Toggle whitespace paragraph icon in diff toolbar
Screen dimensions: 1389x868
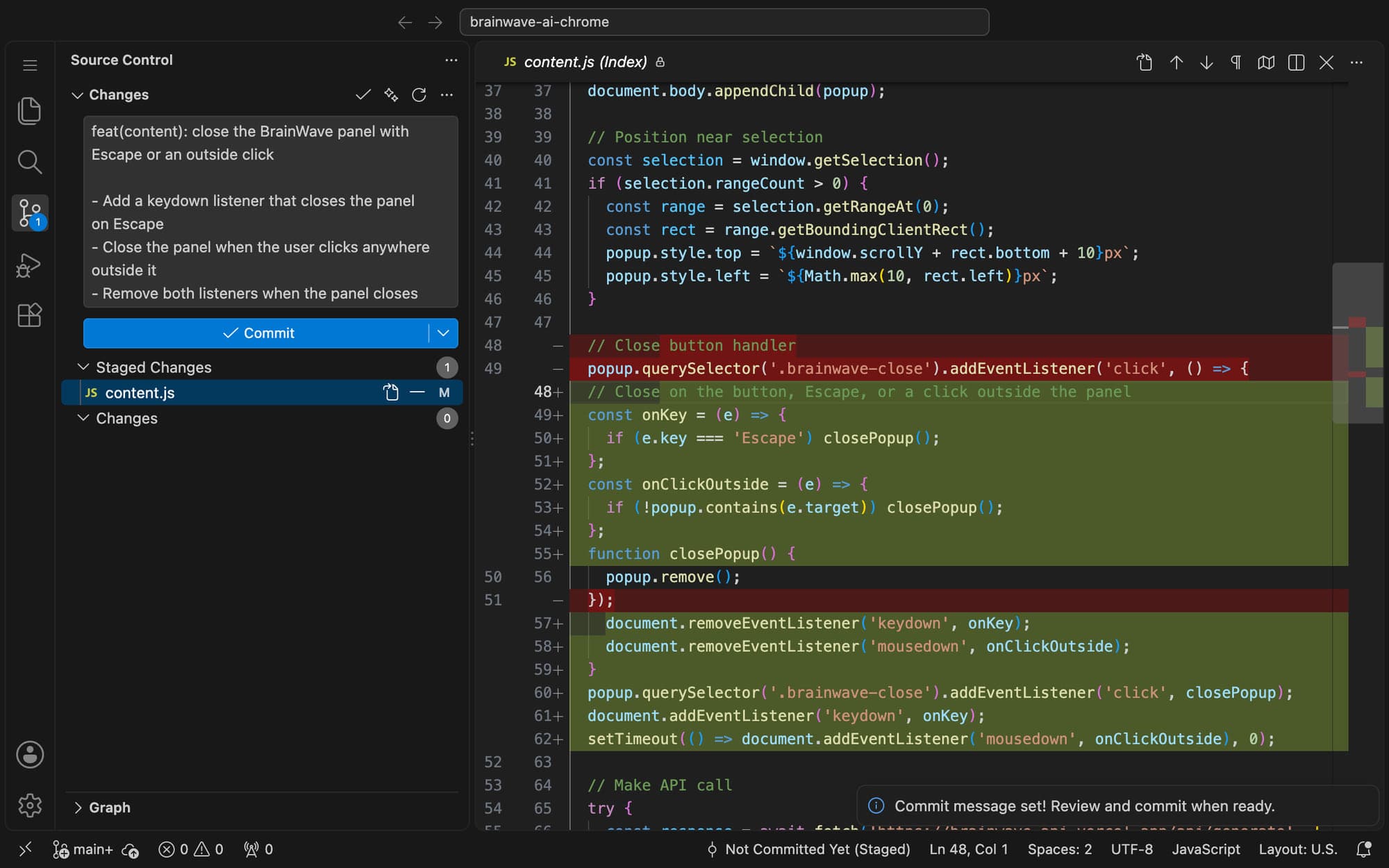(x=1236, y=62)
